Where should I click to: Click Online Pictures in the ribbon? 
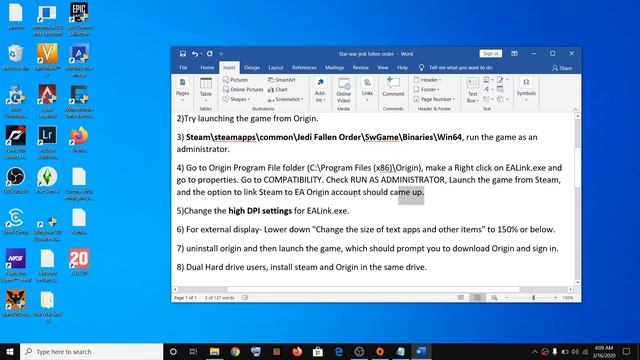click(243, 89)
